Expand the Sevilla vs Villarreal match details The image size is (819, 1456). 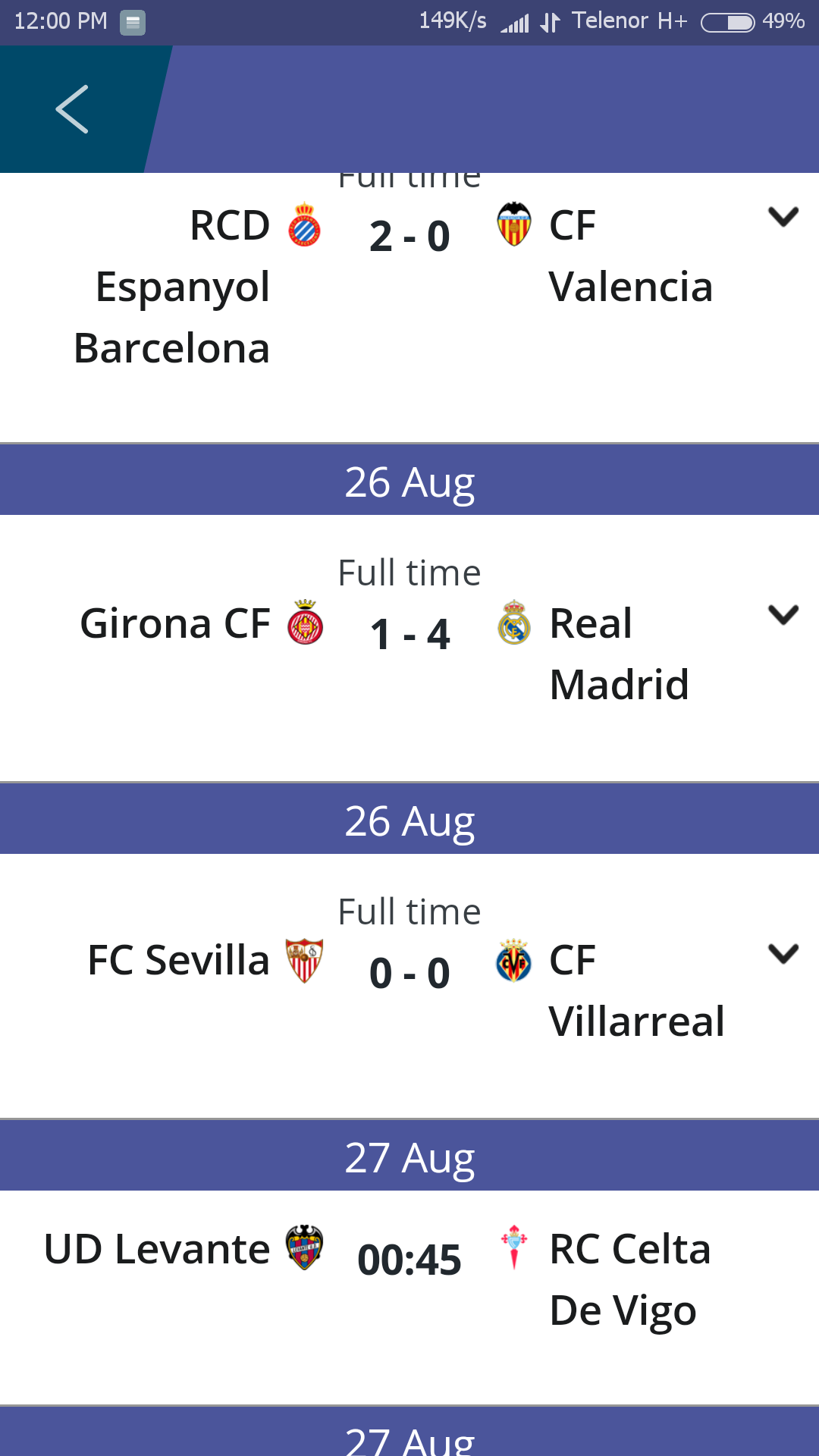783,953
